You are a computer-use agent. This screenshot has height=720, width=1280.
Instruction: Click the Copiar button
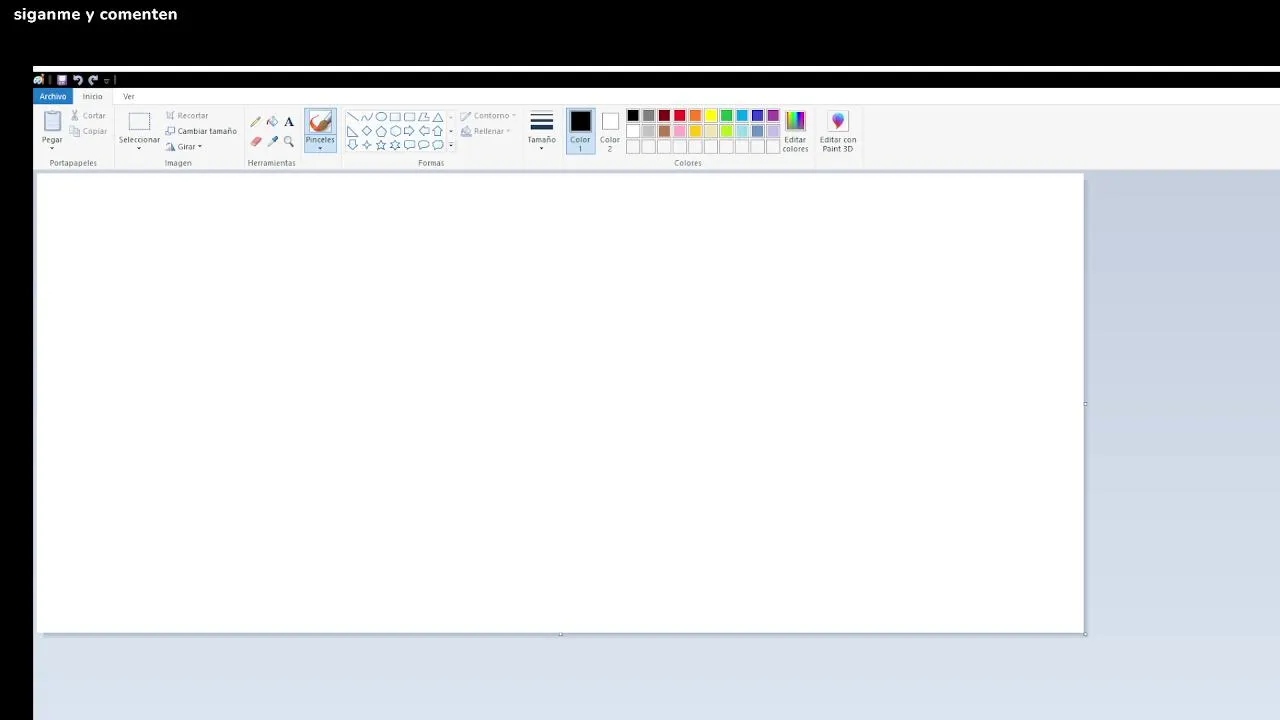88,131
